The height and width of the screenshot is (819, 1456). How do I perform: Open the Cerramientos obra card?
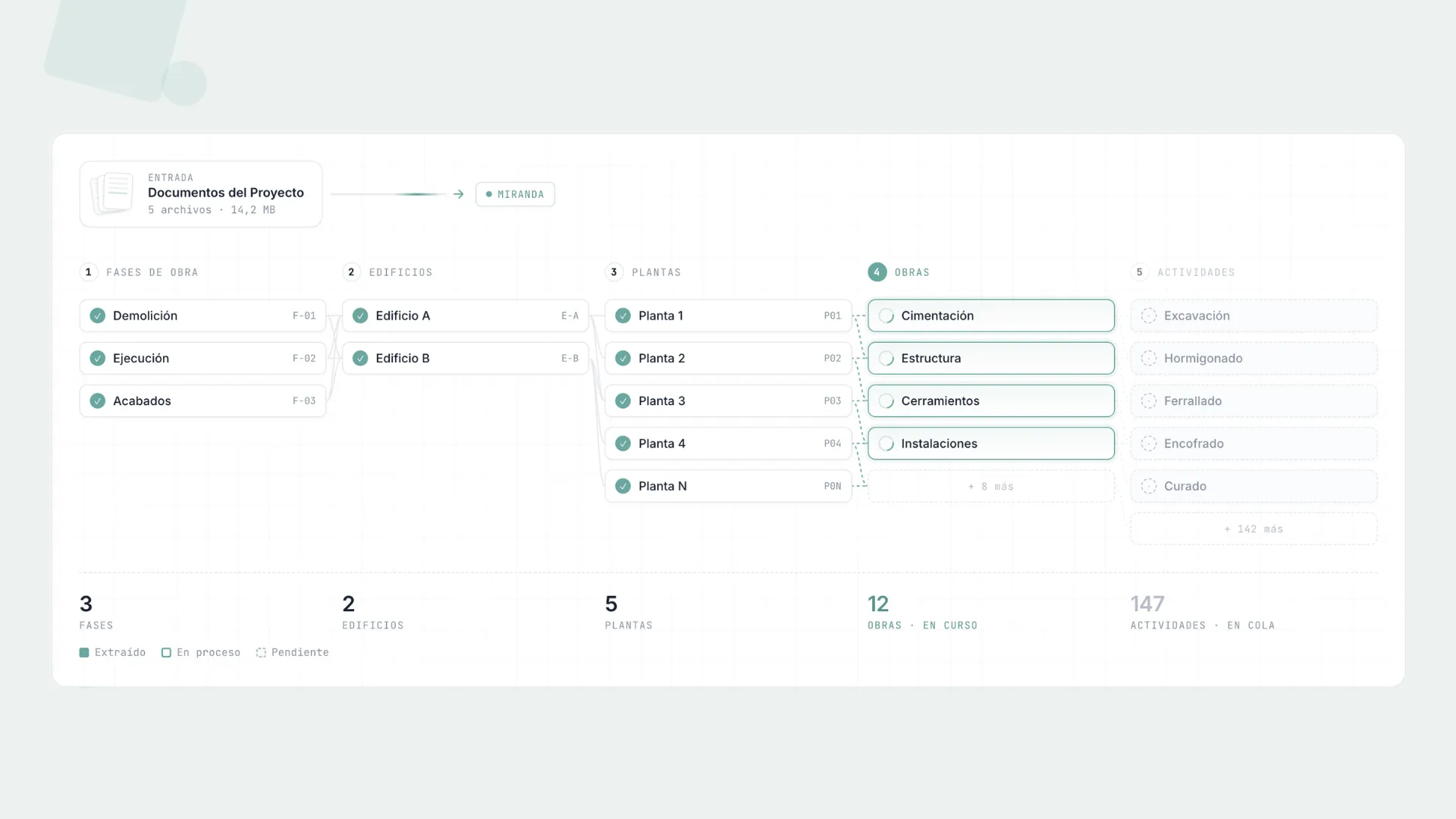pyautogui.click(x=991, y=400)
